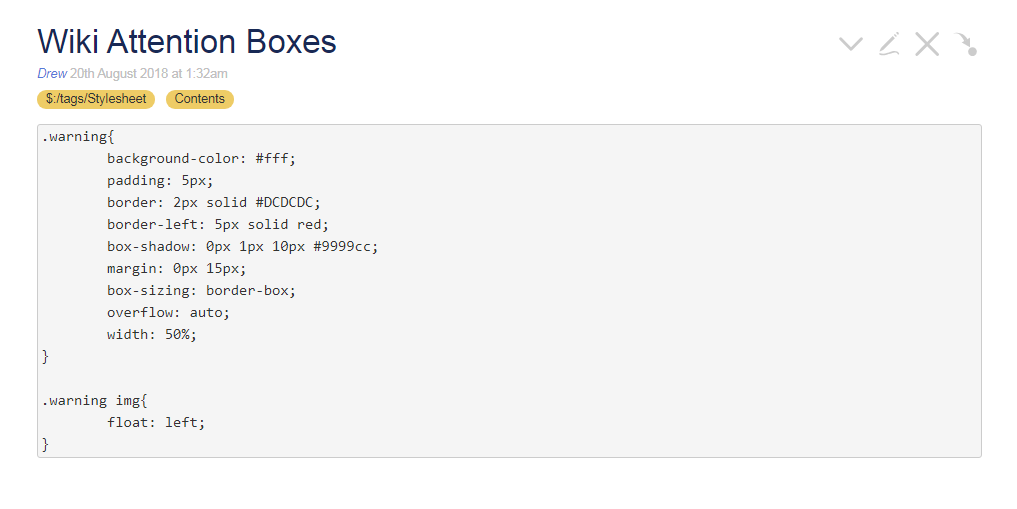Open the Contents tag pill
The height and width of the screenshot is (509, 1017).
200,99
